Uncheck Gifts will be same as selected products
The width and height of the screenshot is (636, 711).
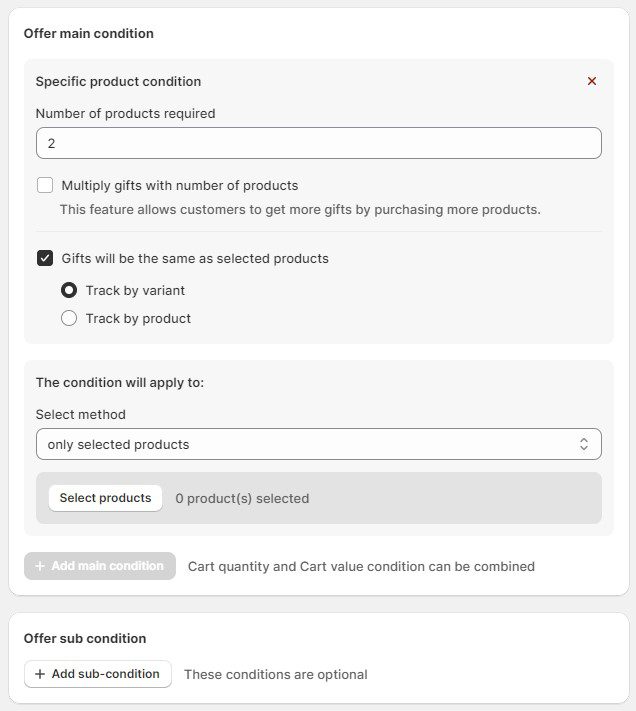45,258
